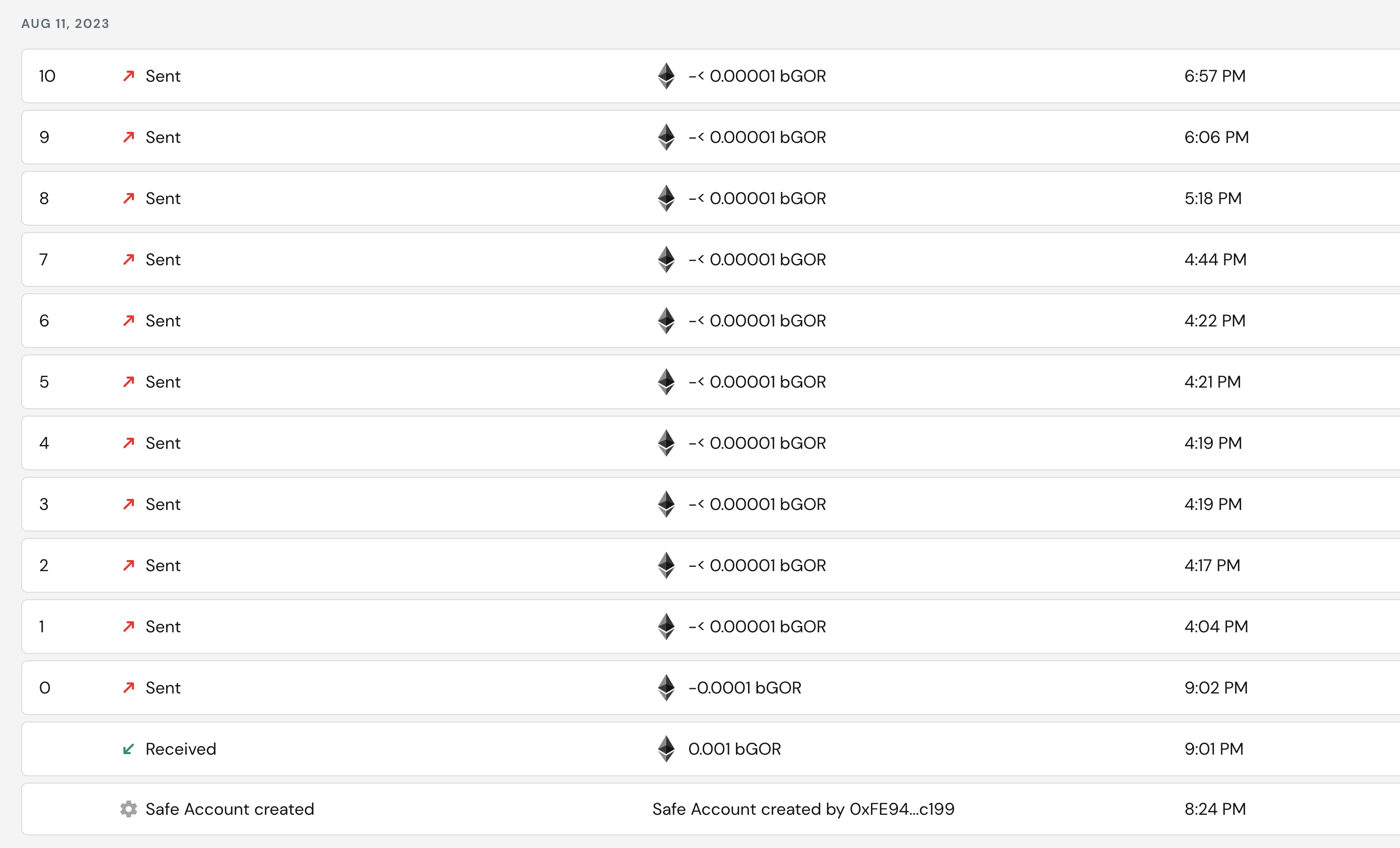The image size is (1400, 848).
Task: Click the red sent arrow in transaction 10
Action: [x=128, y=75]
